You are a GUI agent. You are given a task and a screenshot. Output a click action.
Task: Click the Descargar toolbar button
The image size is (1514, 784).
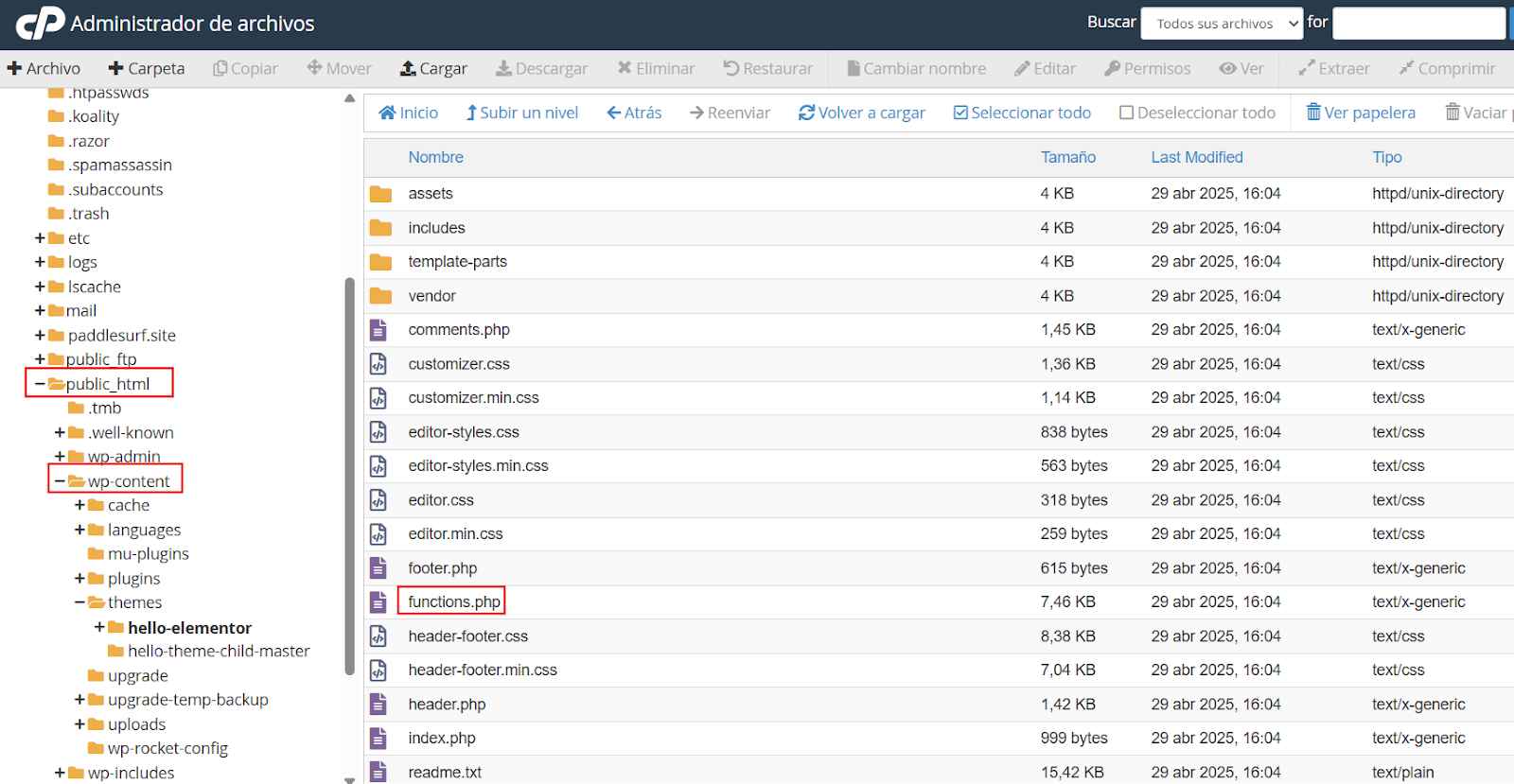pyautogui.click(x=541, y=68)
